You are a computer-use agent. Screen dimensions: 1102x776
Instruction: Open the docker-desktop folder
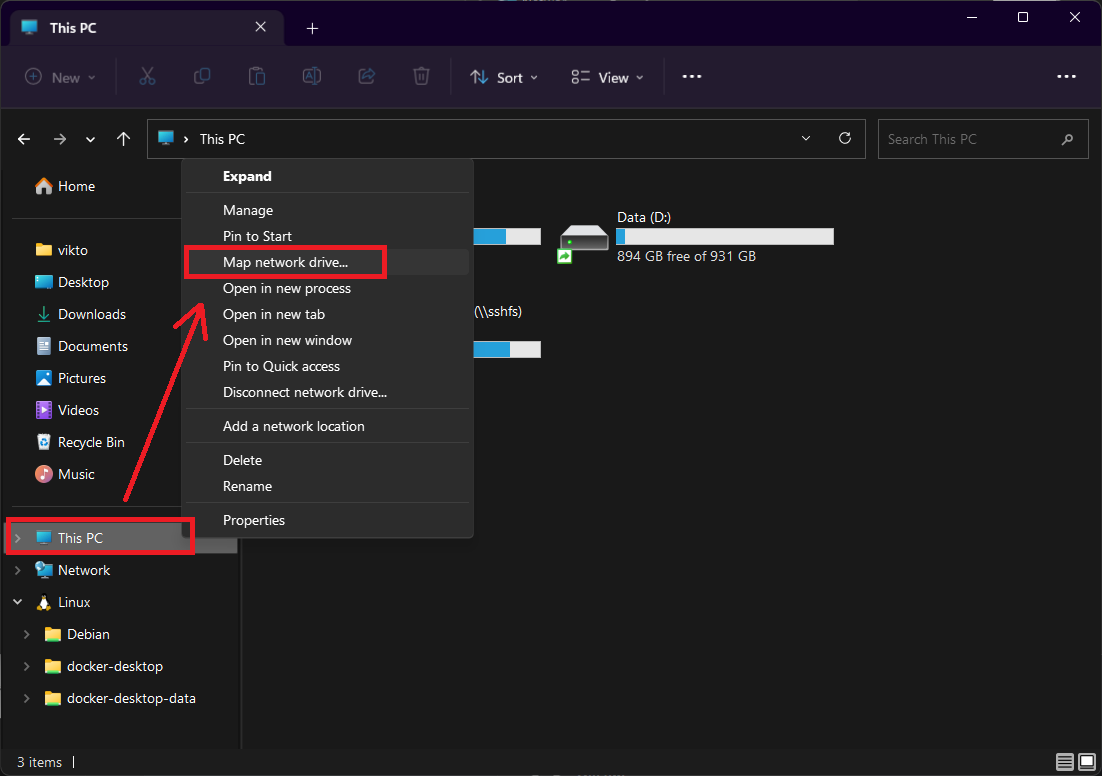(x=103, y=666)
